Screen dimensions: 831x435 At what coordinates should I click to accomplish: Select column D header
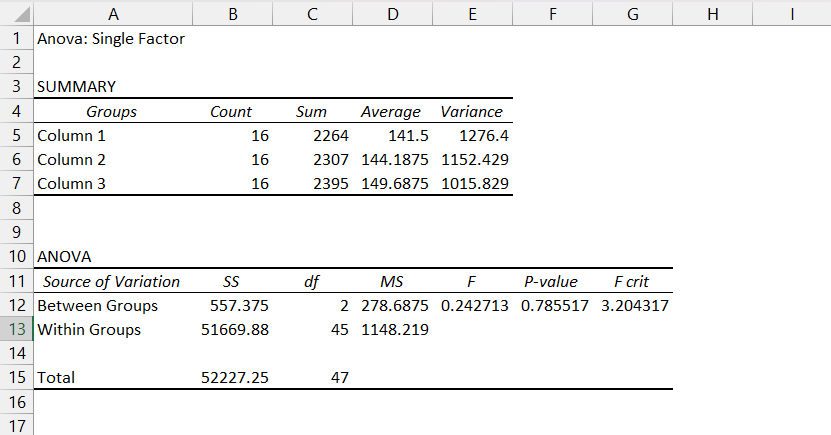point(392,14)
